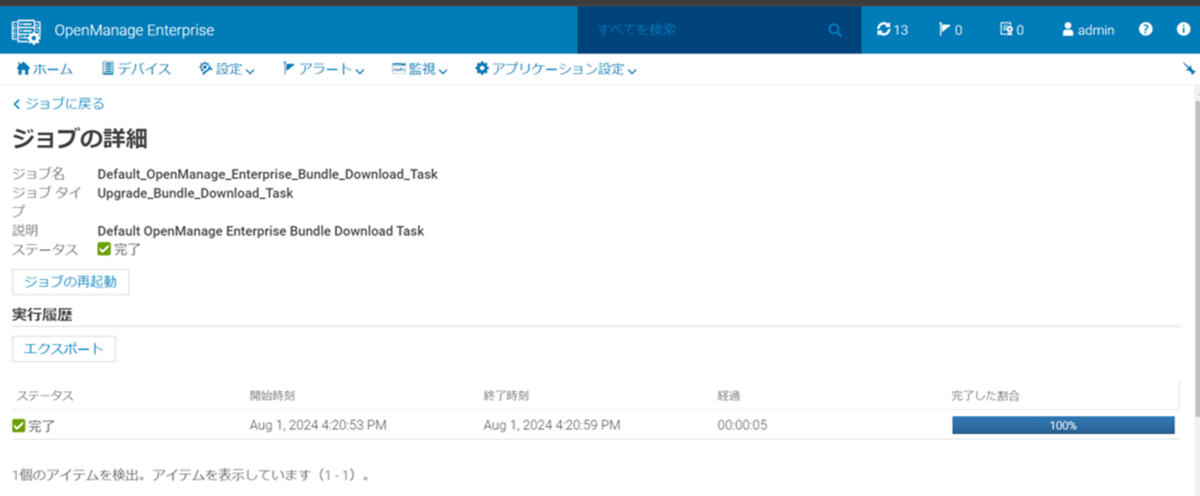Open the help question mark icon

[1146, 30]
